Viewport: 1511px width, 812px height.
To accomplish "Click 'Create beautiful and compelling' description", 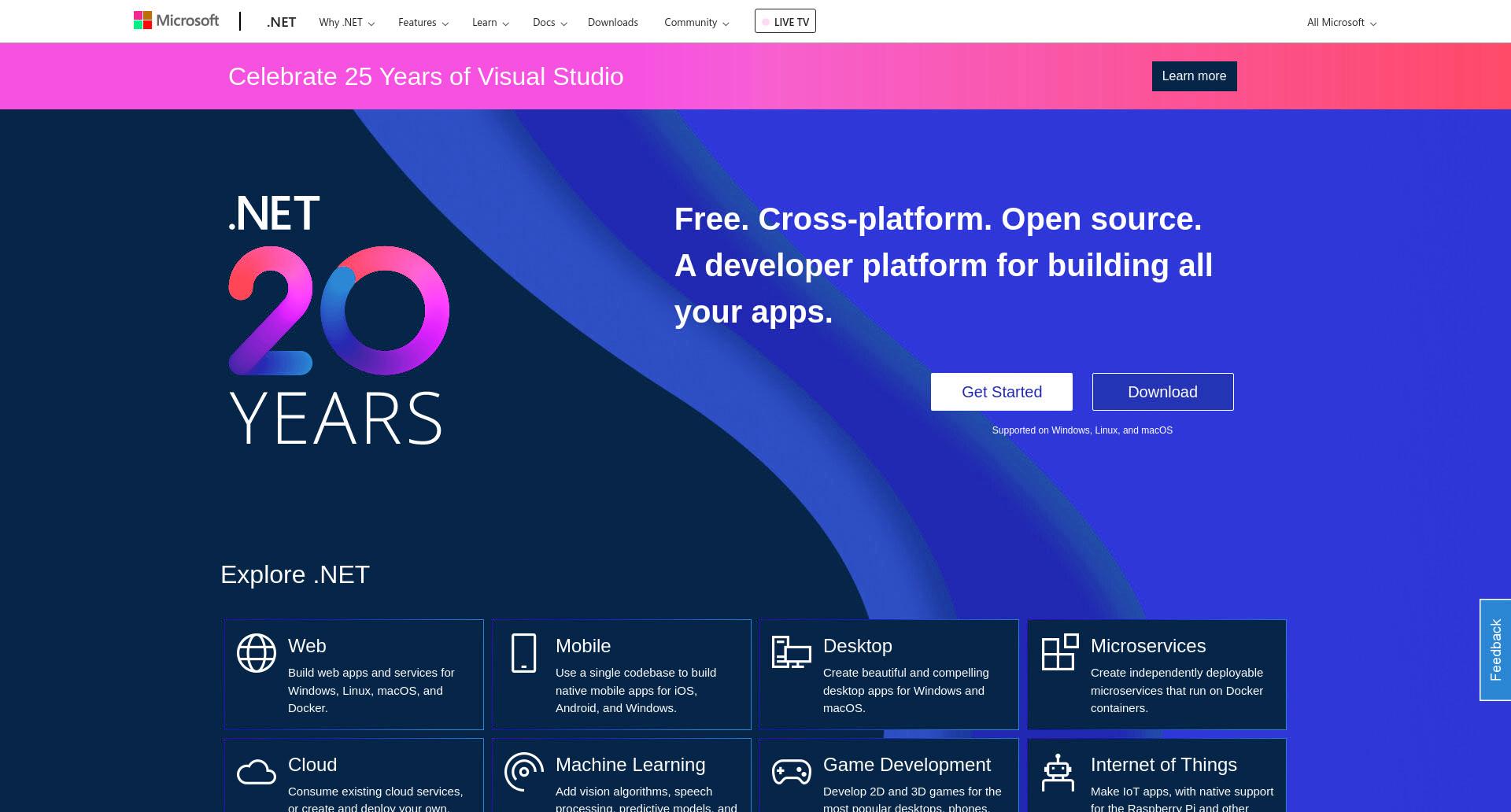I will 906,690.
